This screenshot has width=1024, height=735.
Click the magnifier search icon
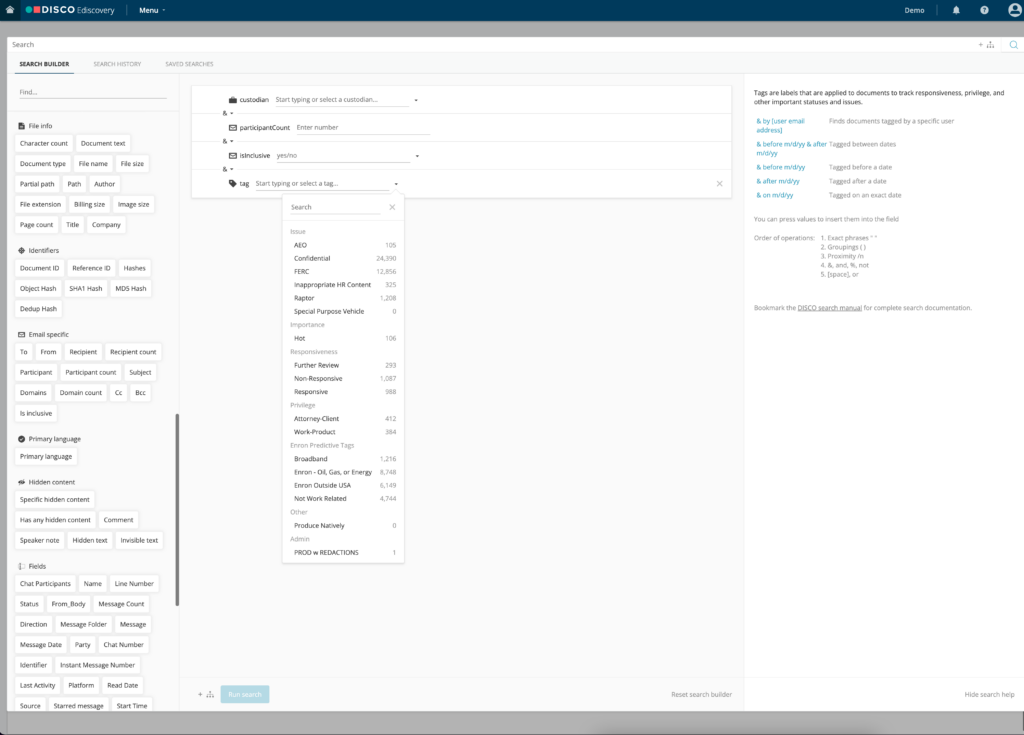tap(1014, 44)
